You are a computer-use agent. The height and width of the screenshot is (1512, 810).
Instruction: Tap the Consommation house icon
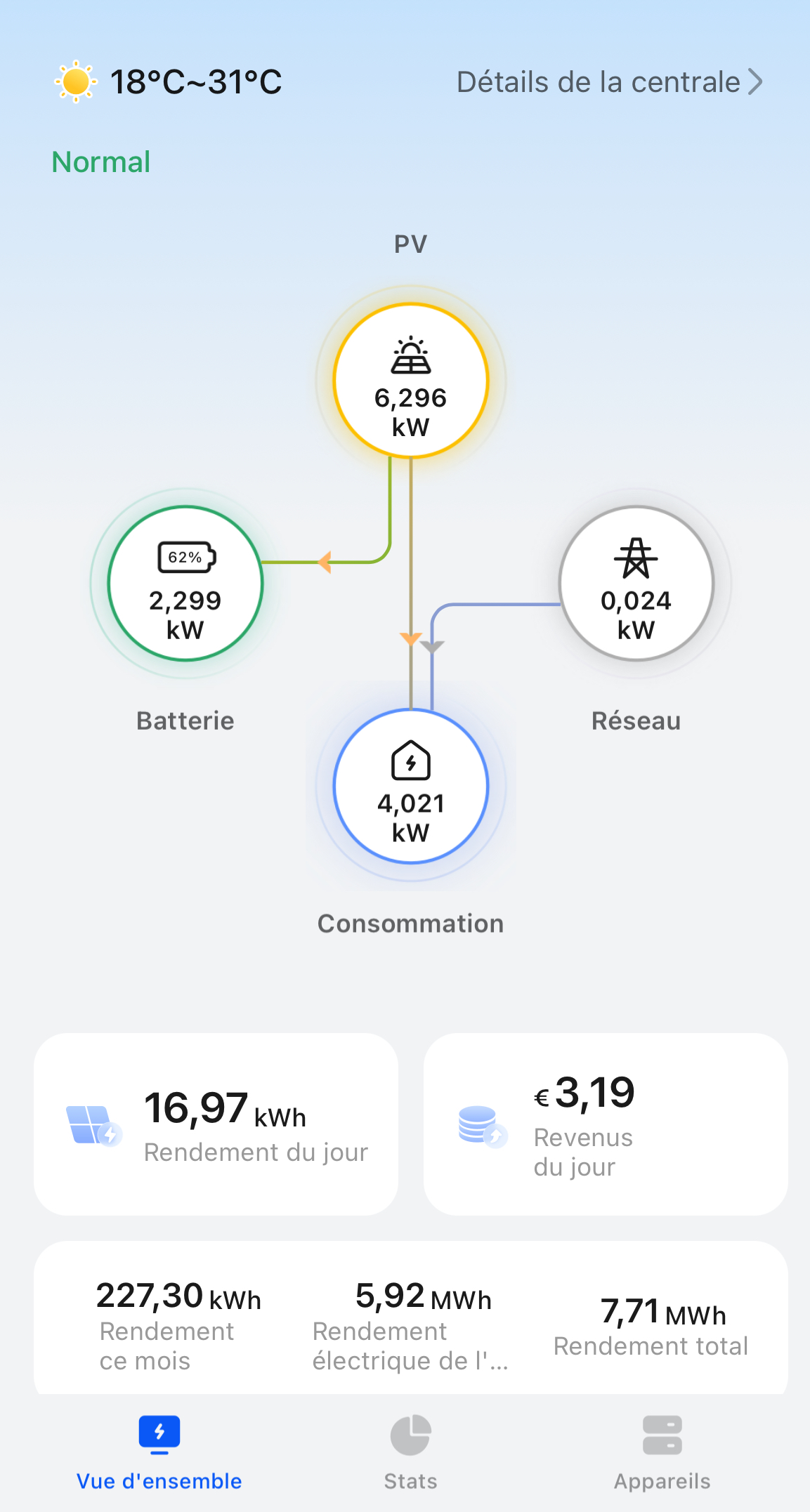[411, 761]
